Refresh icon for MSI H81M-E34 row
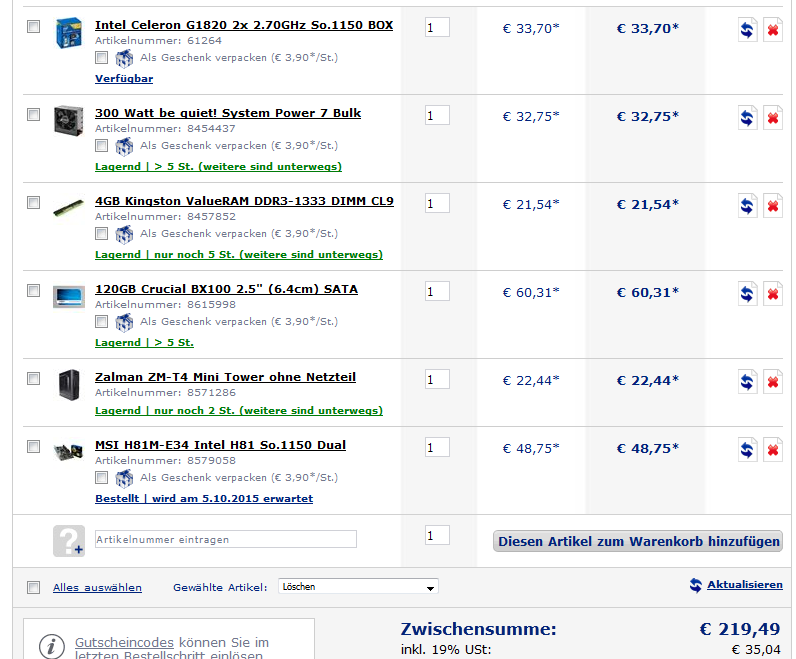This screenshot has height=659, width=796. click(x=747, y=449)
